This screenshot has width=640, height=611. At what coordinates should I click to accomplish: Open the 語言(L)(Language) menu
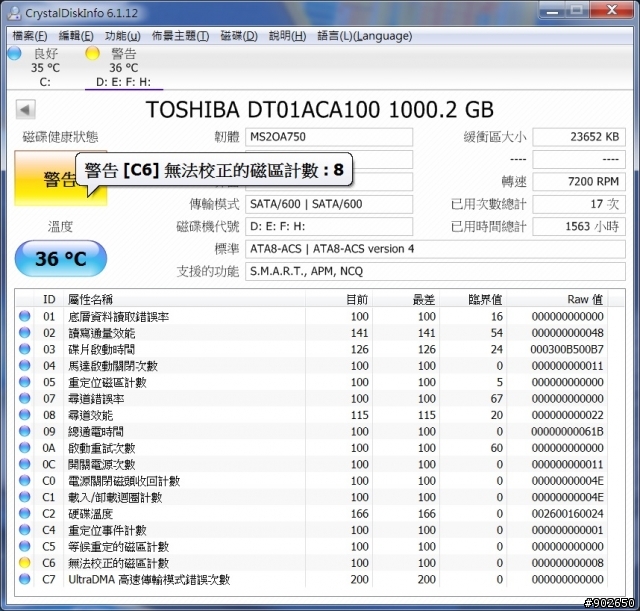[x=364, y=36]
